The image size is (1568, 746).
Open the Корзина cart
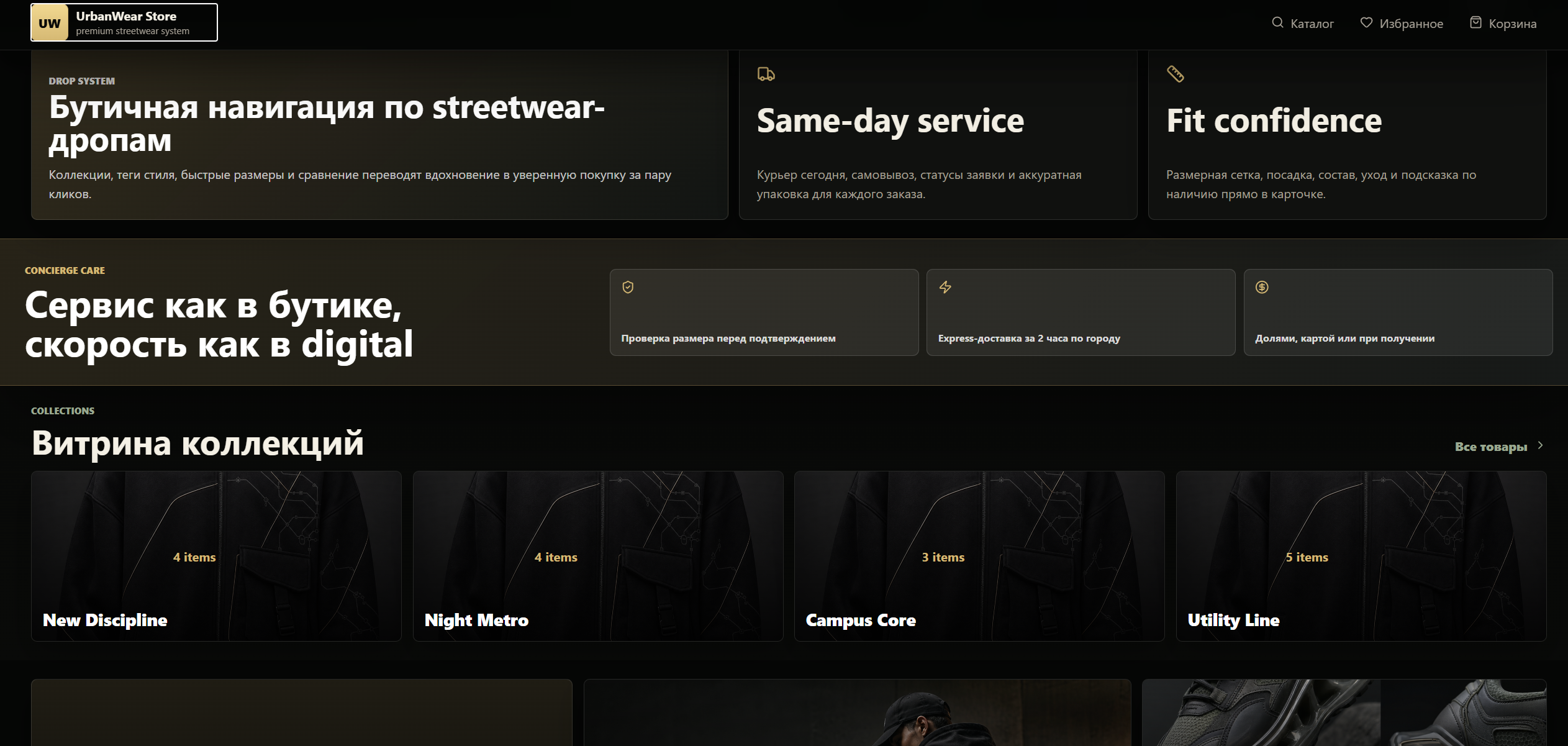1503,24
